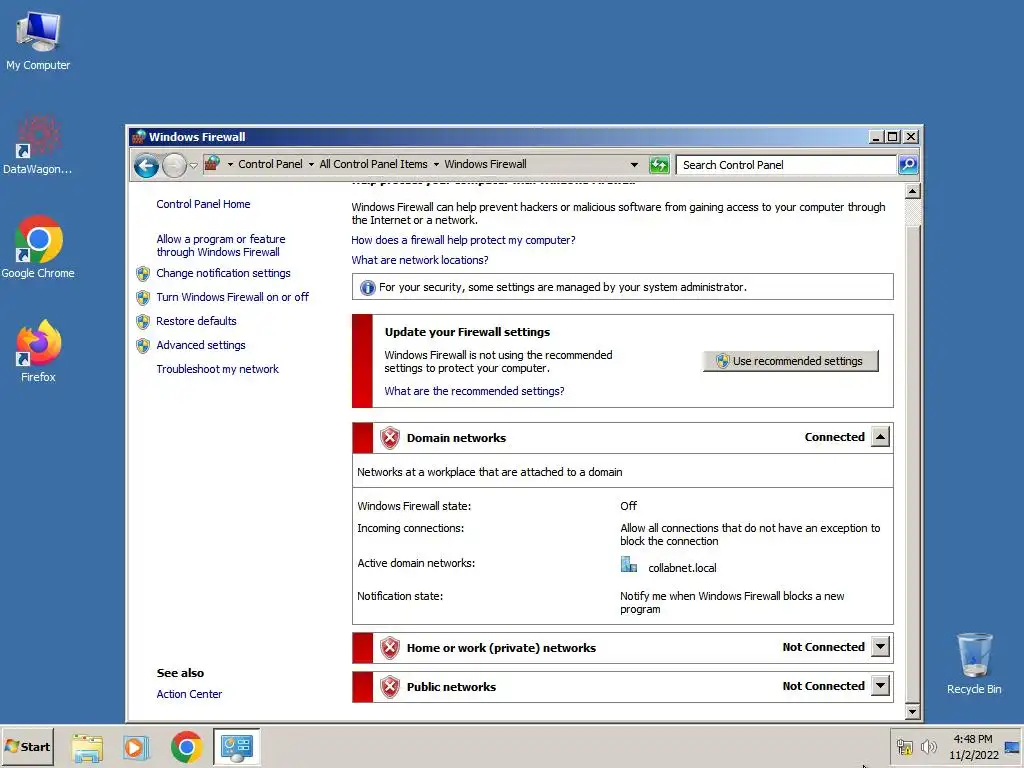
Task: Click the Domain networks heading
Action: click(456, 438)
